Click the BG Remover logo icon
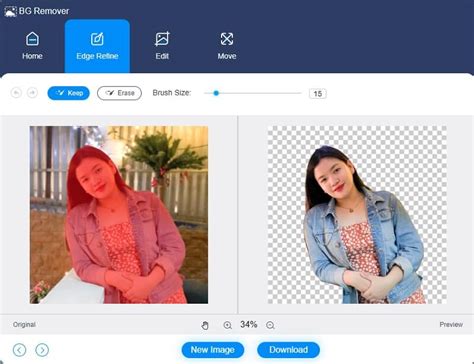The image size is (474, 364). [x=10, y=11]
